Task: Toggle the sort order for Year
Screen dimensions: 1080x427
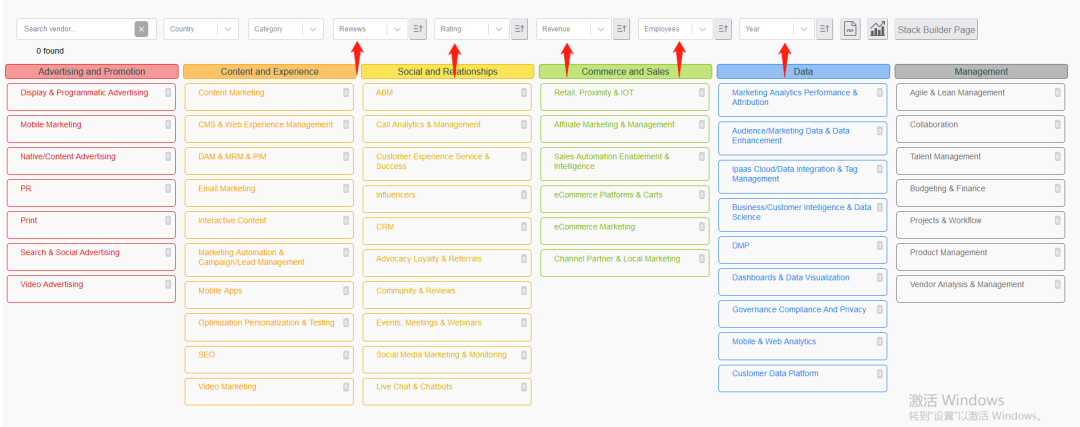Action: [824, 29]
